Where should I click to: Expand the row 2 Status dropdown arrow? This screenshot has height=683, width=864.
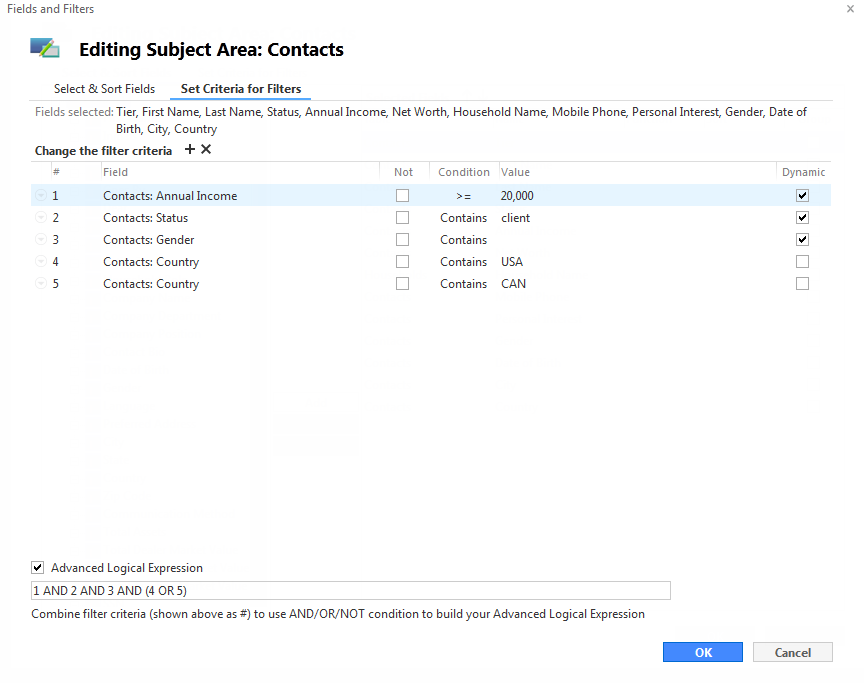41,217
